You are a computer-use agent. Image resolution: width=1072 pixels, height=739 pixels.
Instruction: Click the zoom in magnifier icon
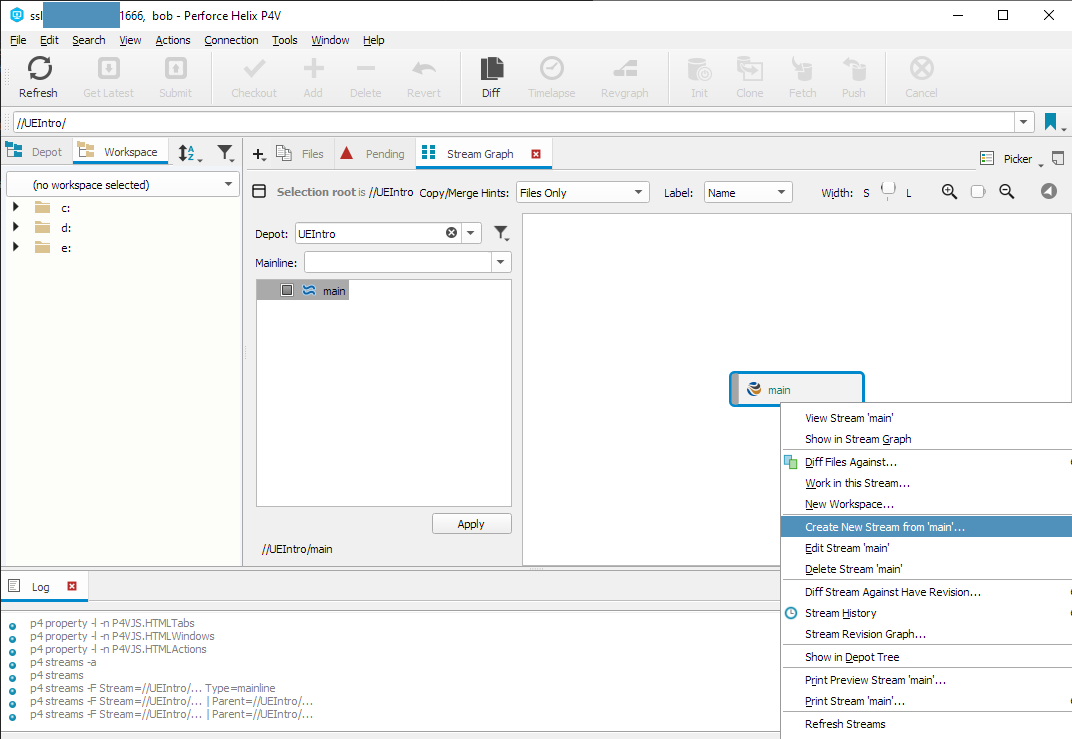[x=949, y=192]
